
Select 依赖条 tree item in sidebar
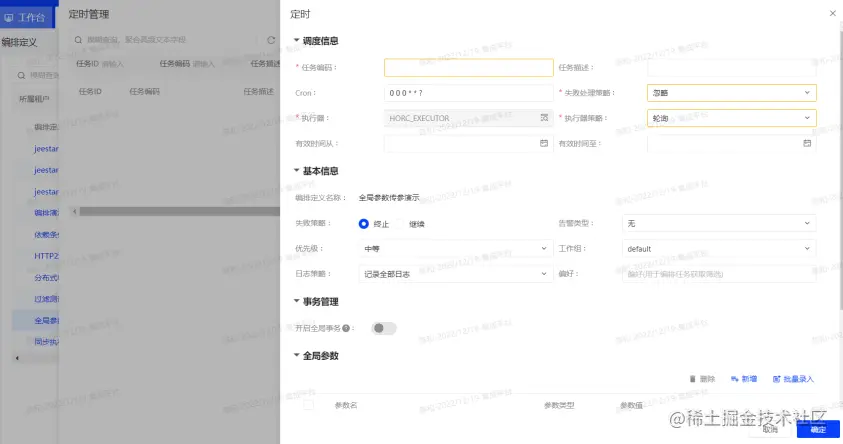tap(46, 234)
